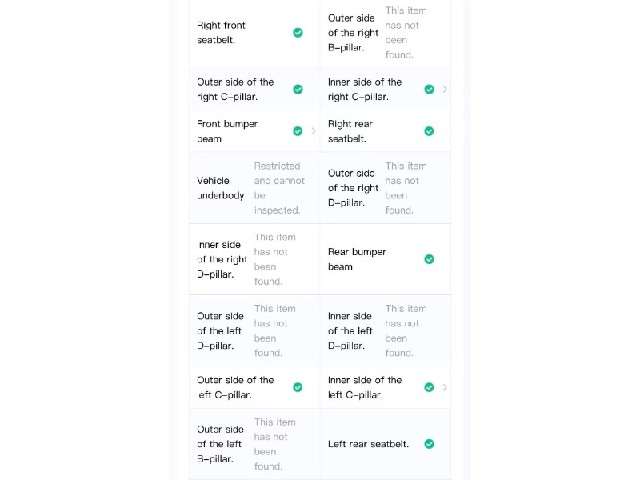This screenshot has width=640, height=480.
Task: Expand Inner side of right C-pillar chevron
Action: 444,89
